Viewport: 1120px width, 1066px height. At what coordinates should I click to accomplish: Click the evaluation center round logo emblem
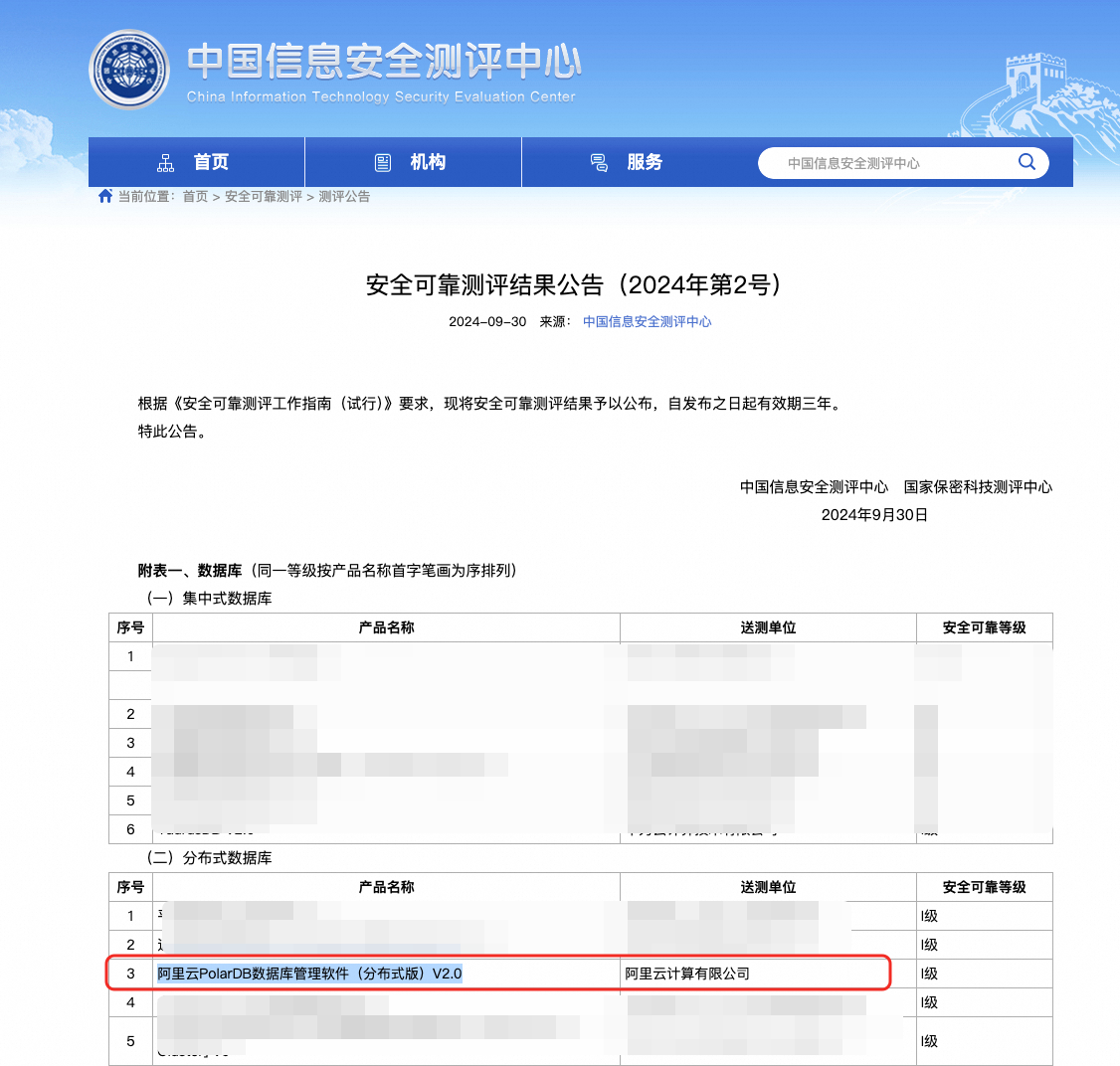point(129,70)
